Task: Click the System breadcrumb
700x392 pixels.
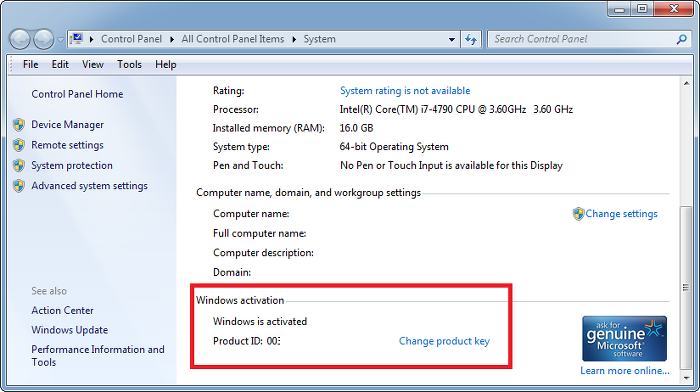Action: 320,39
